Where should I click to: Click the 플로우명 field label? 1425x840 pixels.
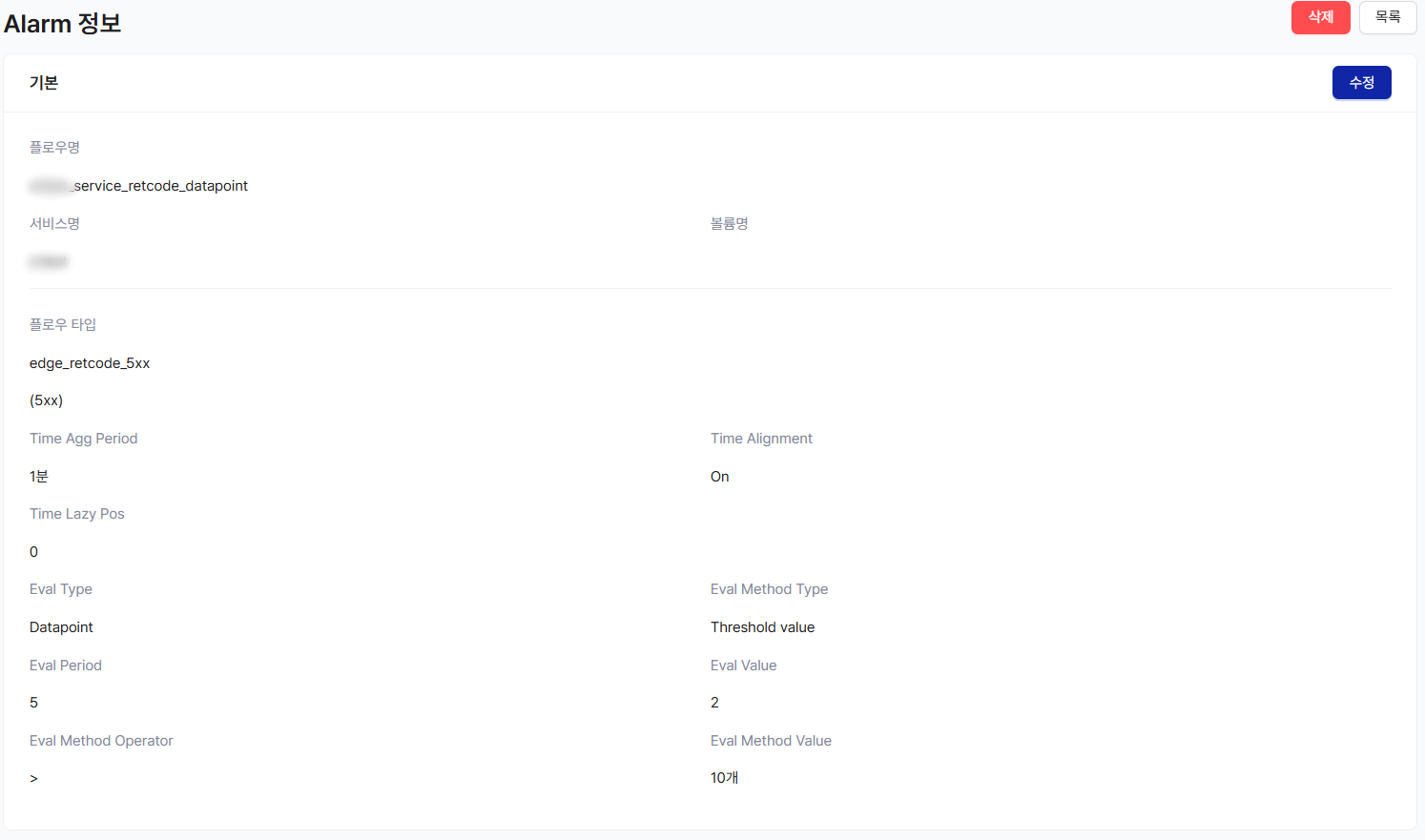tap(54, 148)
